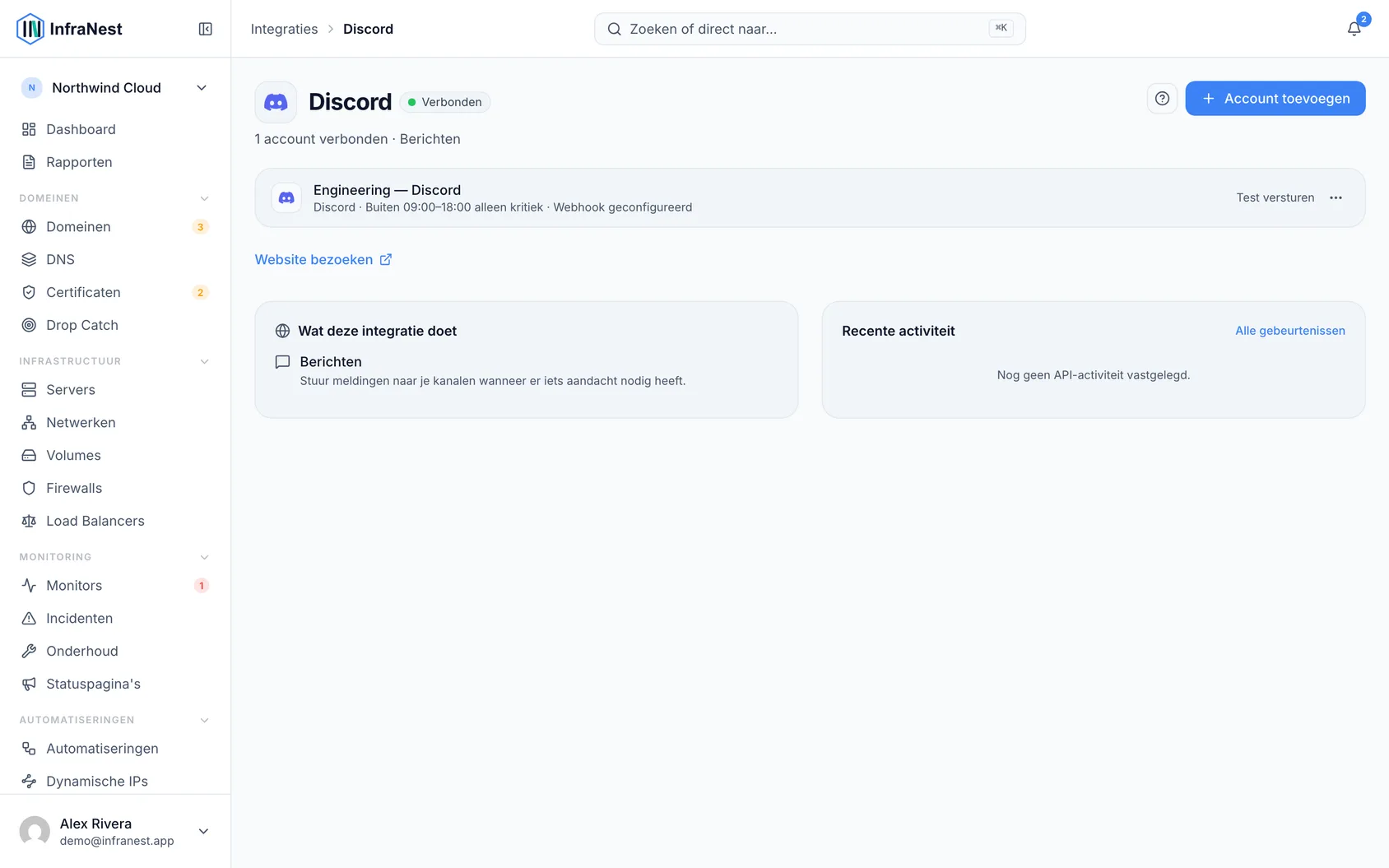
Task: Click the Alex Rivera avatar
Action: click(35, 831)
